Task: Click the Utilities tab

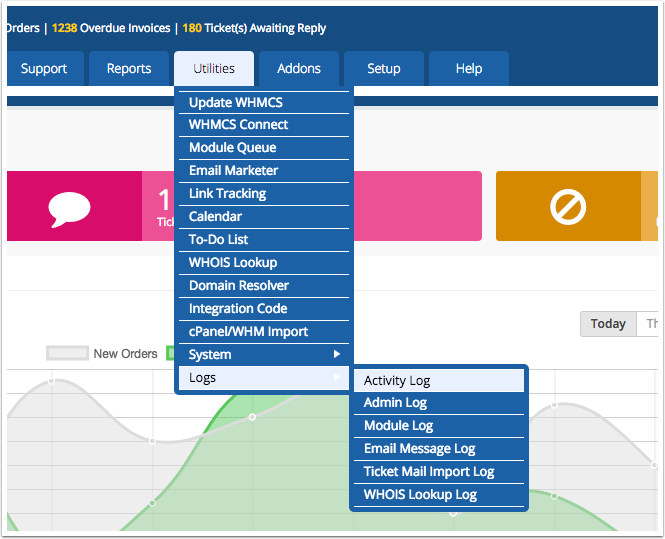Action: click(x=214, y=69)
